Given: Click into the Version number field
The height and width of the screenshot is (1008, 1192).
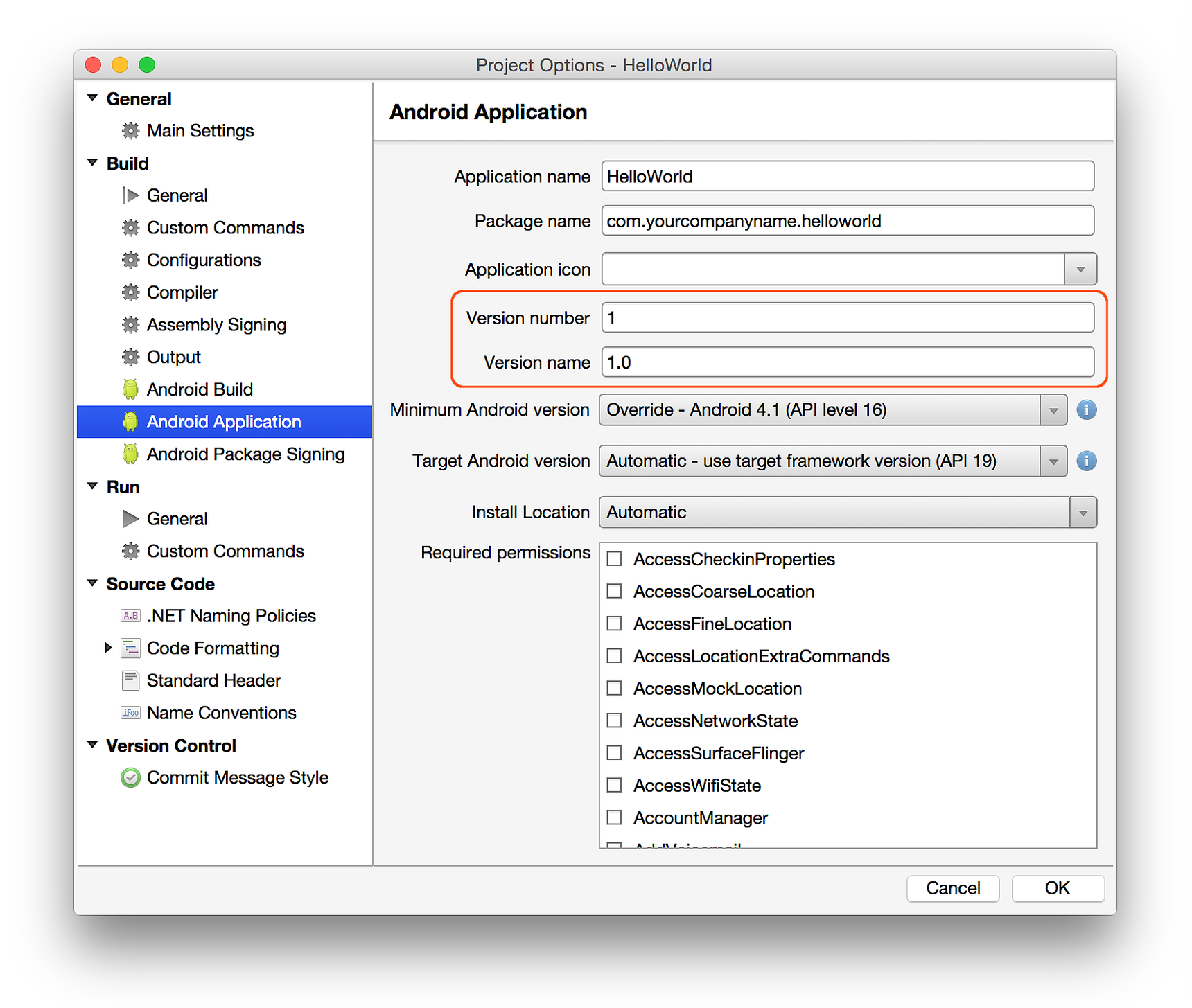Looking at the screenshot, I should pos(848,318).
